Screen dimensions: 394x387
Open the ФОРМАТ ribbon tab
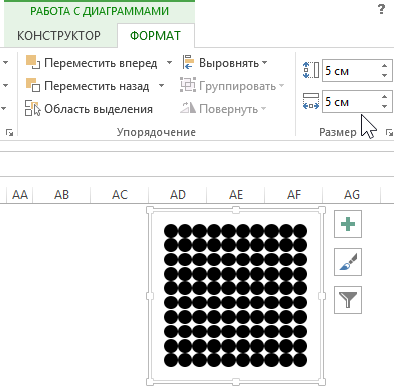155,36
